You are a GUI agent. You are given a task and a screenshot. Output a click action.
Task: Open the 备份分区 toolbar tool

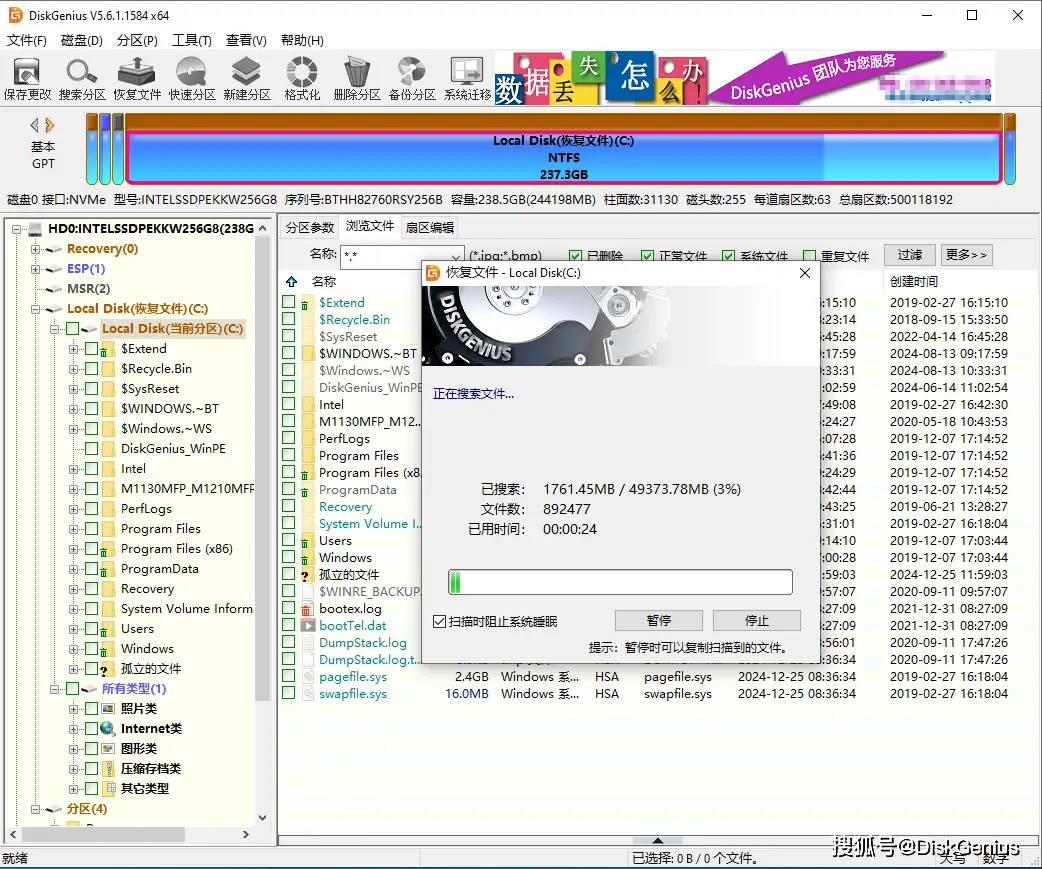(412, 79)
